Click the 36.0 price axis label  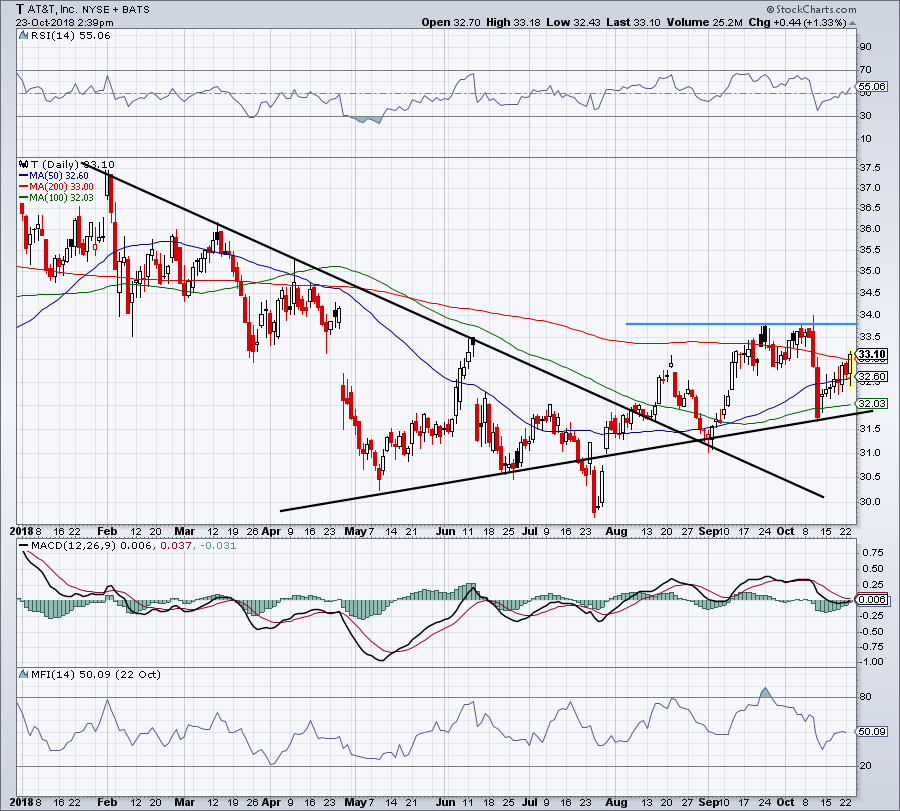[870, 228]
